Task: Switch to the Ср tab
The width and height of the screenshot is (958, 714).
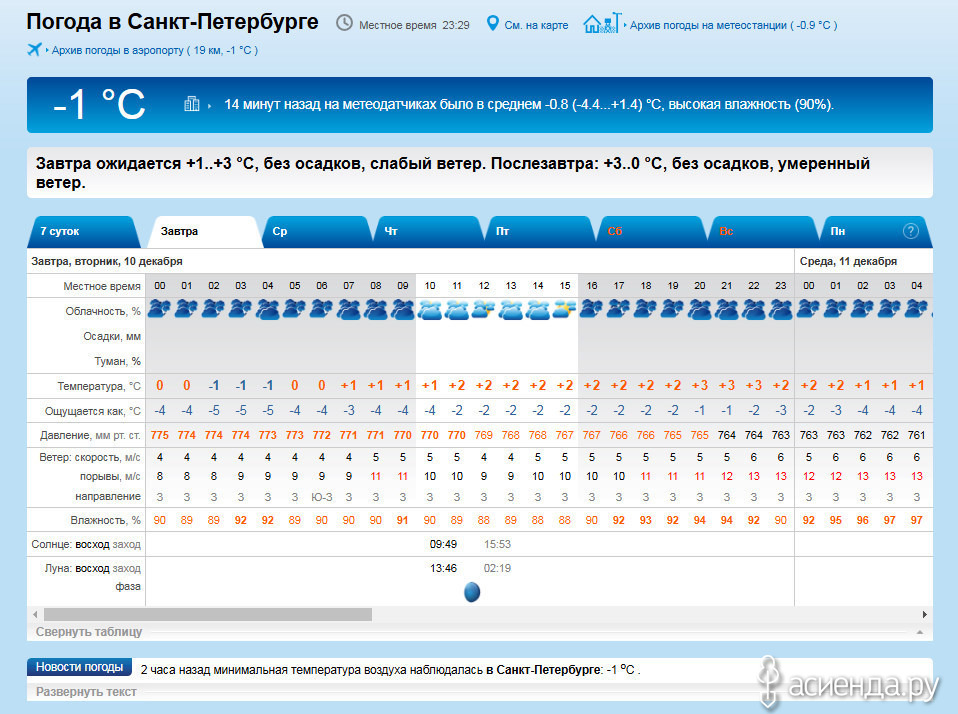Action: point(316,231)
